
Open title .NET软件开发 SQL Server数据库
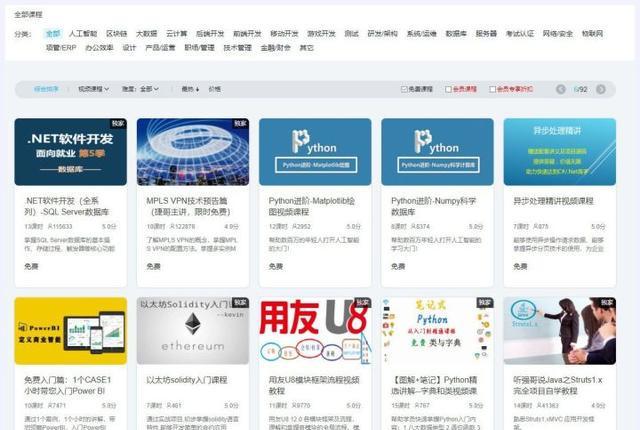[x=67, y=206]
